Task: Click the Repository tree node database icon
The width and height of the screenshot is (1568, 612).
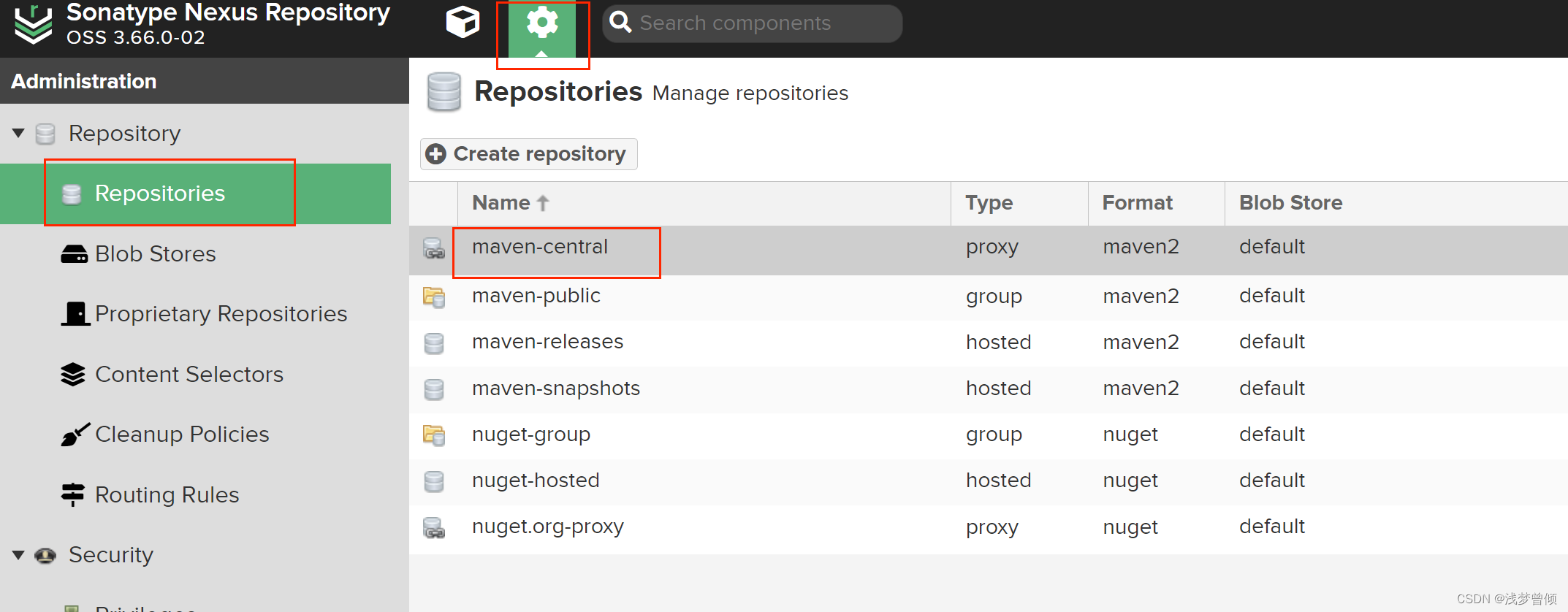Action: coord(45,134)
